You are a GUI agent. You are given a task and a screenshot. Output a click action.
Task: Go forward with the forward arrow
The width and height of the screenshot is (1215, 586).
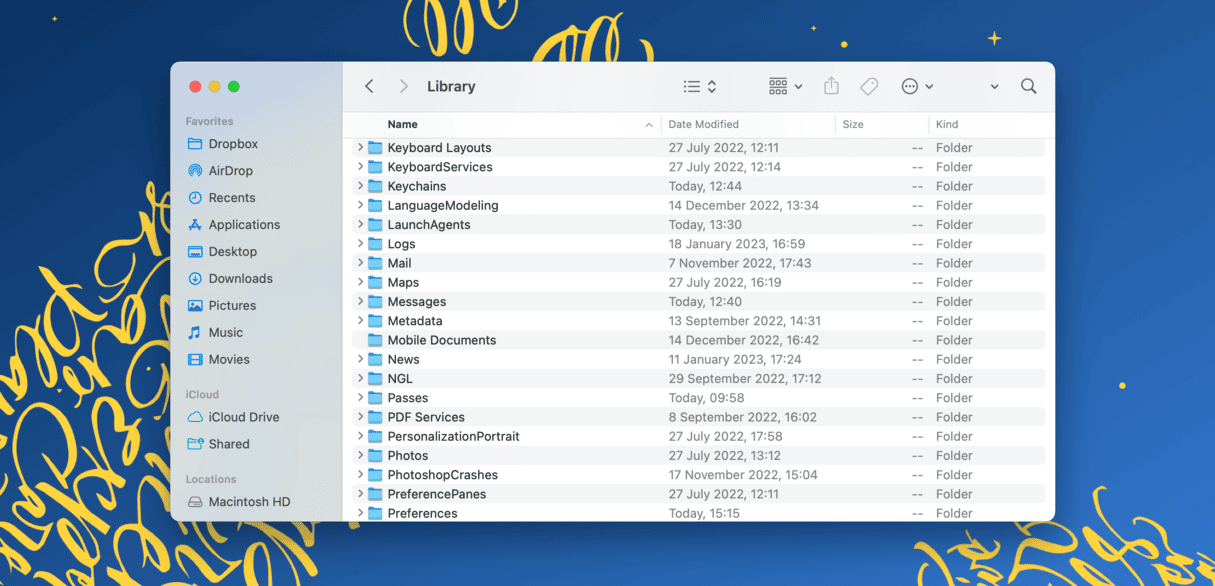click(404, 87)
